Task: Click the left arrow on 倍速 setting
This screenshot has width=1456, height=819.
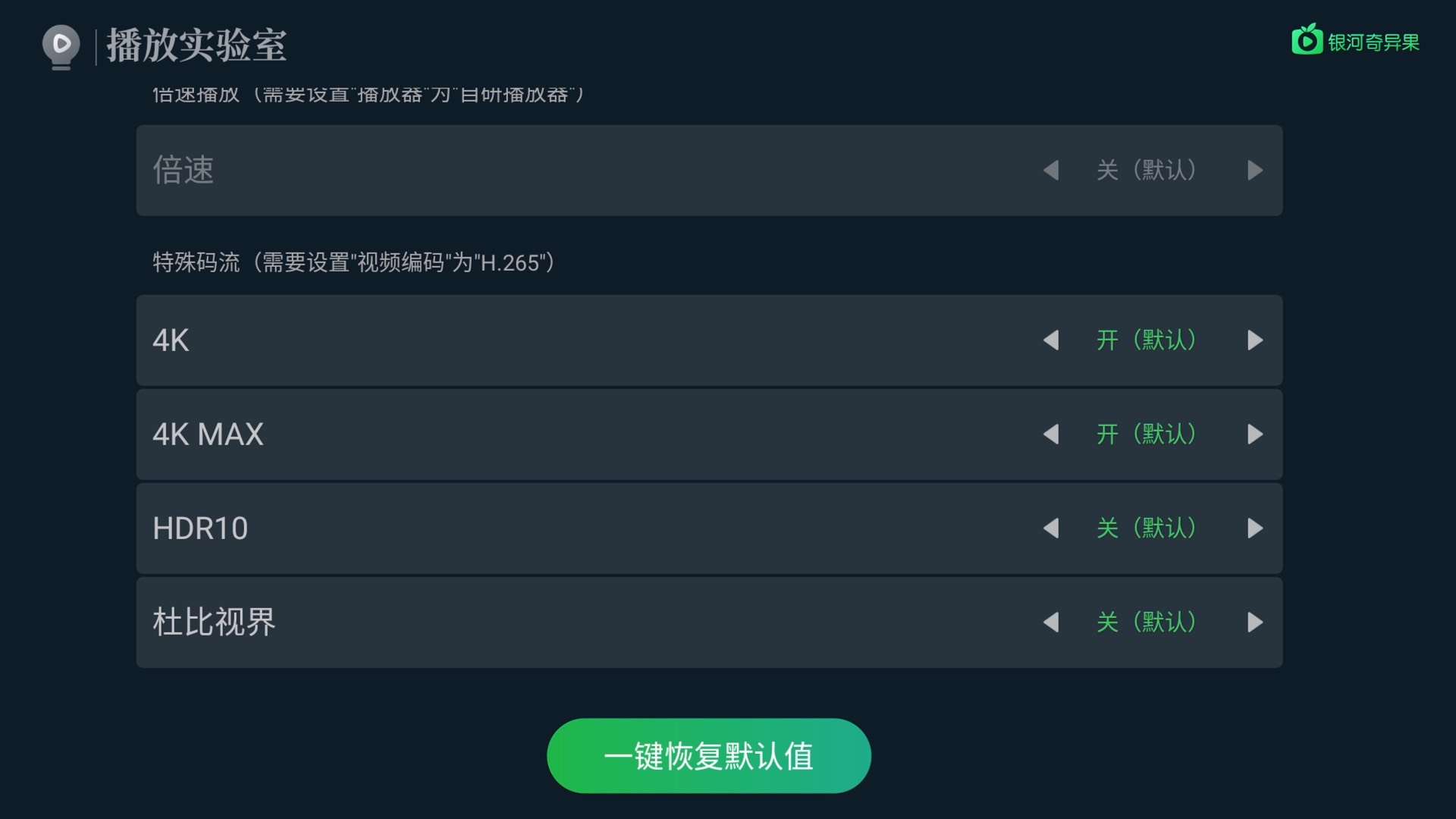Action: pos(1052,171)
